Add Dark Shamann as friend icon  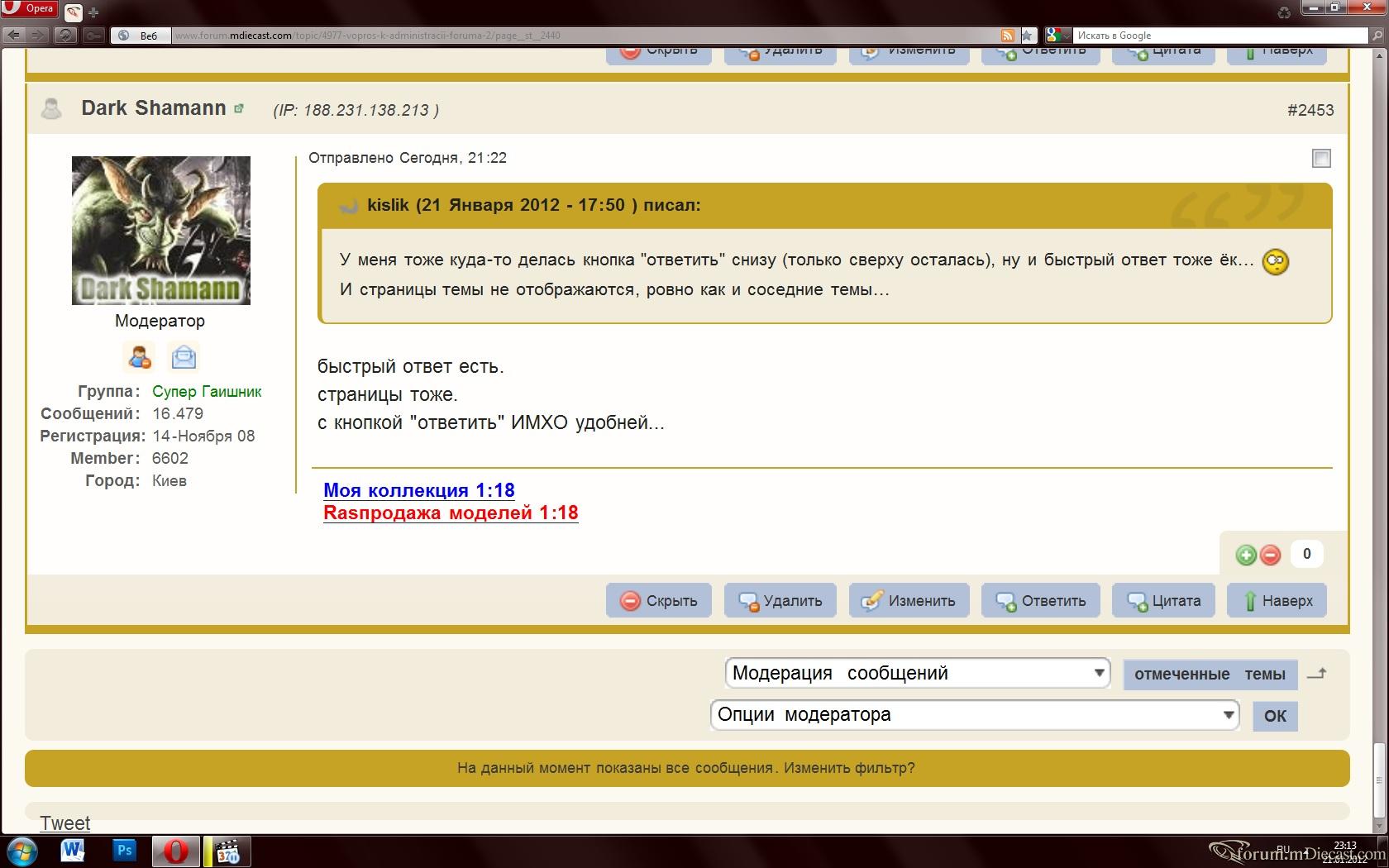[139, 357]
